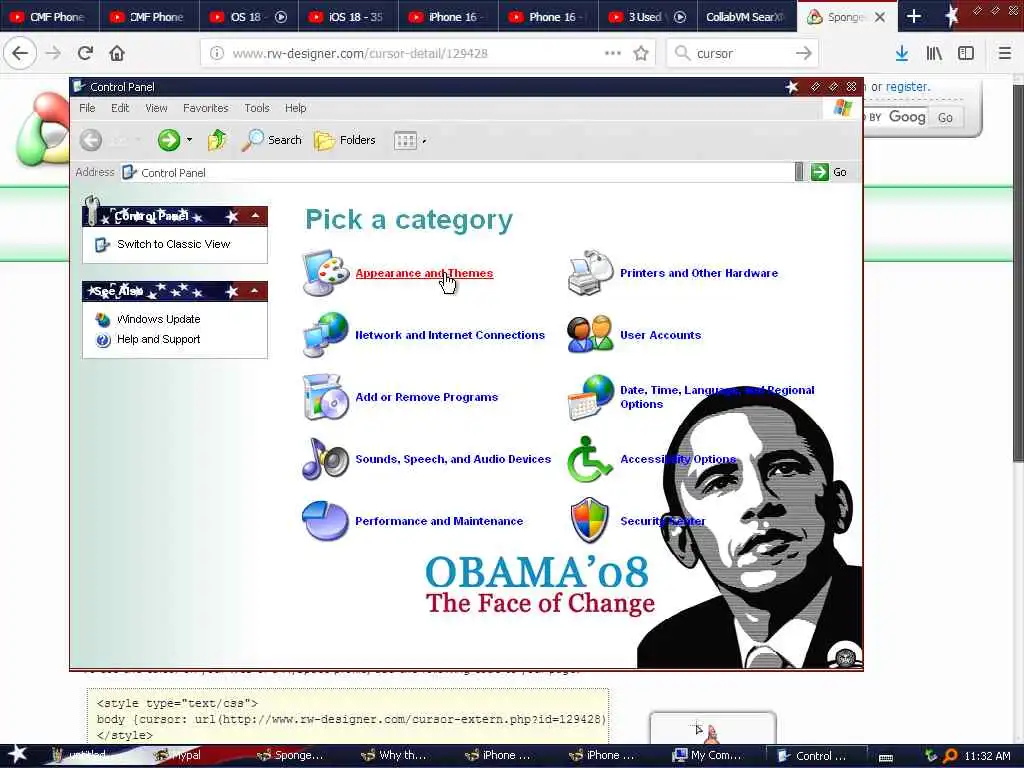The height and width of the screenshot is (768, 1024).
Task: Click the register link on the webpage
Action: [907, 87]
